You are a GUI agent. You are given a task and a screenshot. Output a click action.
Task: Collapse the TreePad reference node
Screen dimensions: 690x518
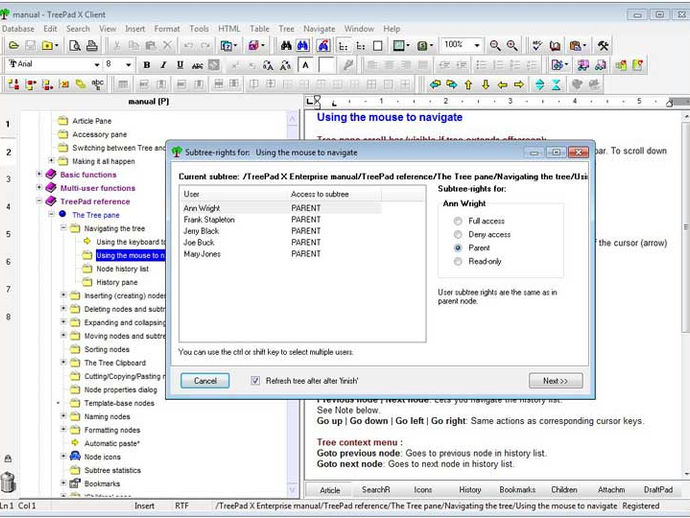click(39, 201)
